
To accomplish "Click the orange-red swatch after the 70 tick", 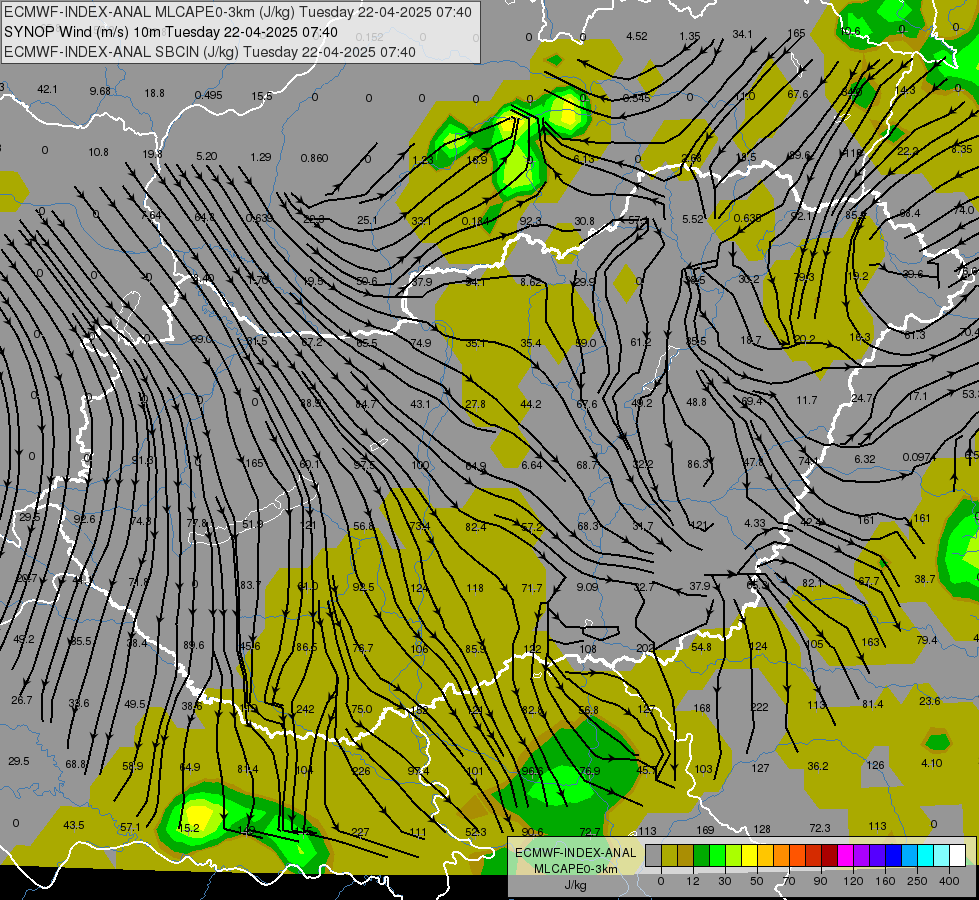I will [798, 855].
